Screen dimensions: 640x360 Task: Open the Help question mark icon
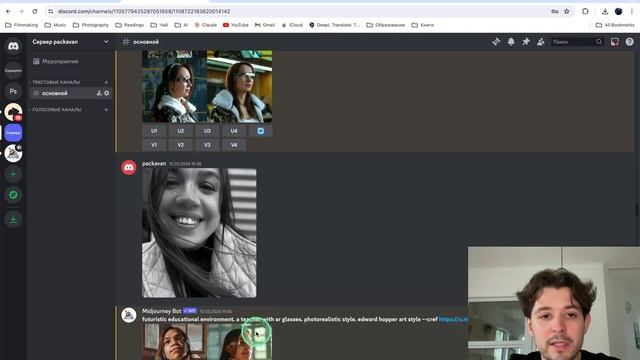point(629,42)
